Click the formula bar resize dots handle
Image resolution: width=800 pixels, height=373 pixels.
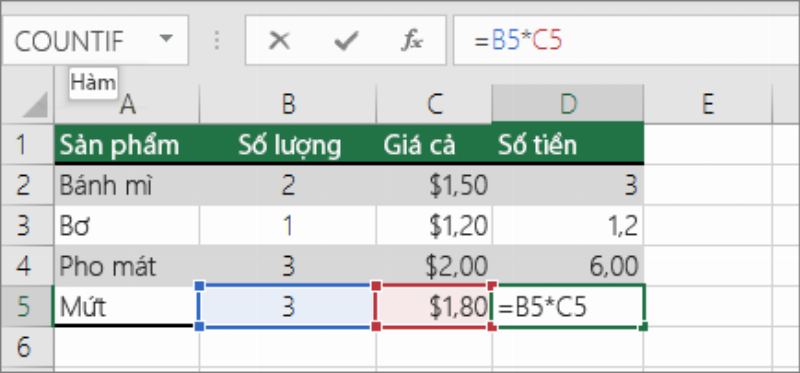coord(217,40)
